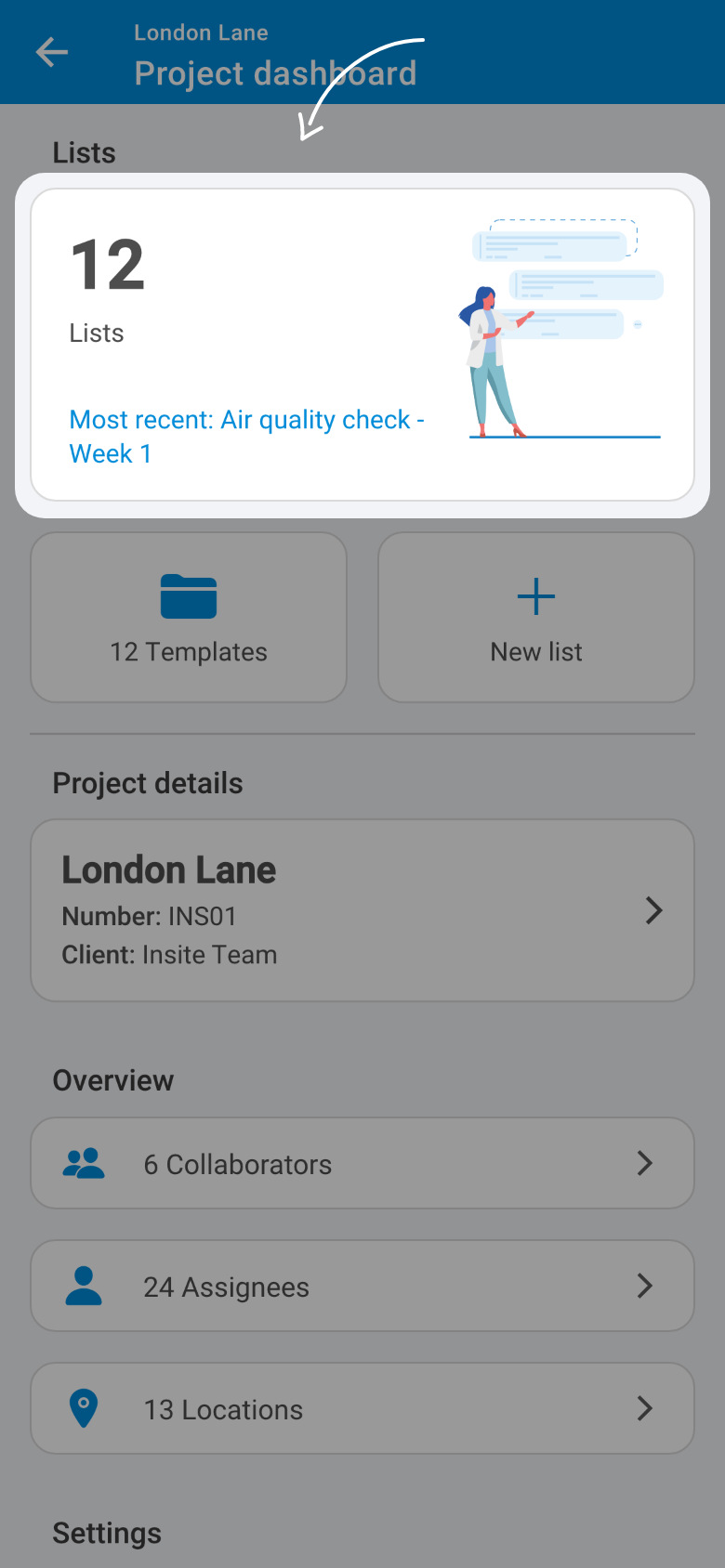Select the 24 Assignees row text
This screenshot has height=1568, width=725.
click(226, 1287)
